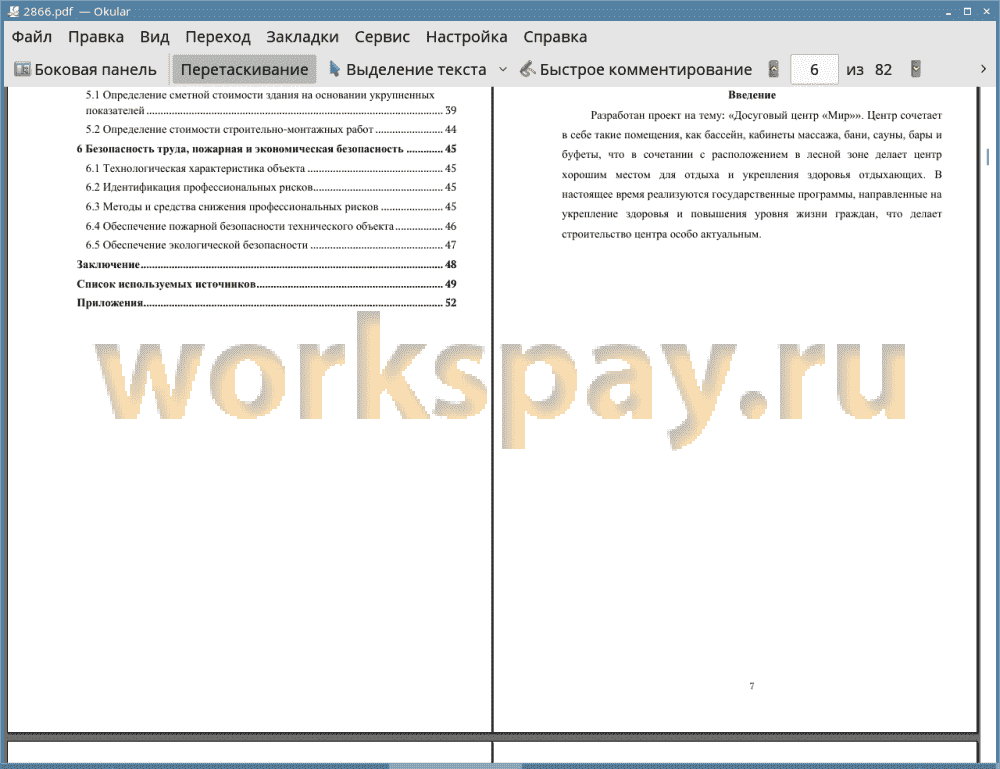Click contents entry Приложения
Screen dimensions: 1000x769
[x=266, y=303]
